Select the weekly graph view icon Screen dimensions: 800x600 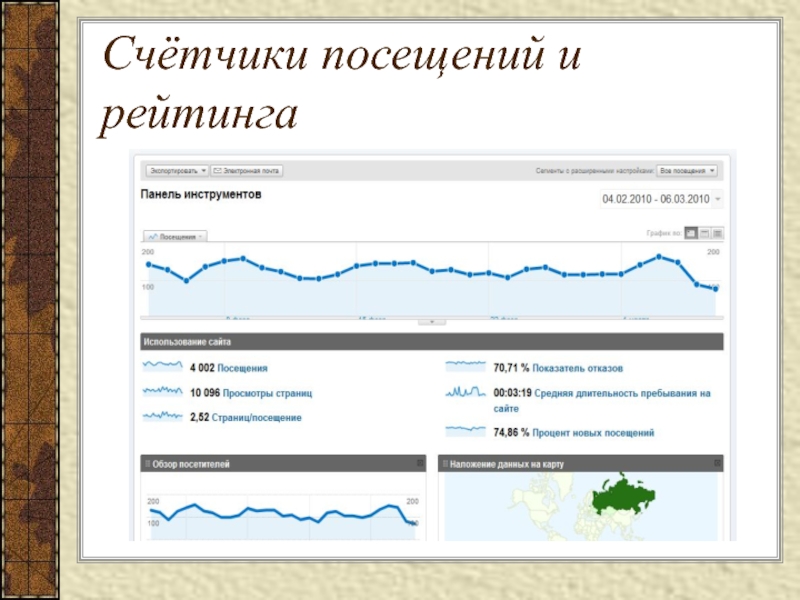point(704,233)
